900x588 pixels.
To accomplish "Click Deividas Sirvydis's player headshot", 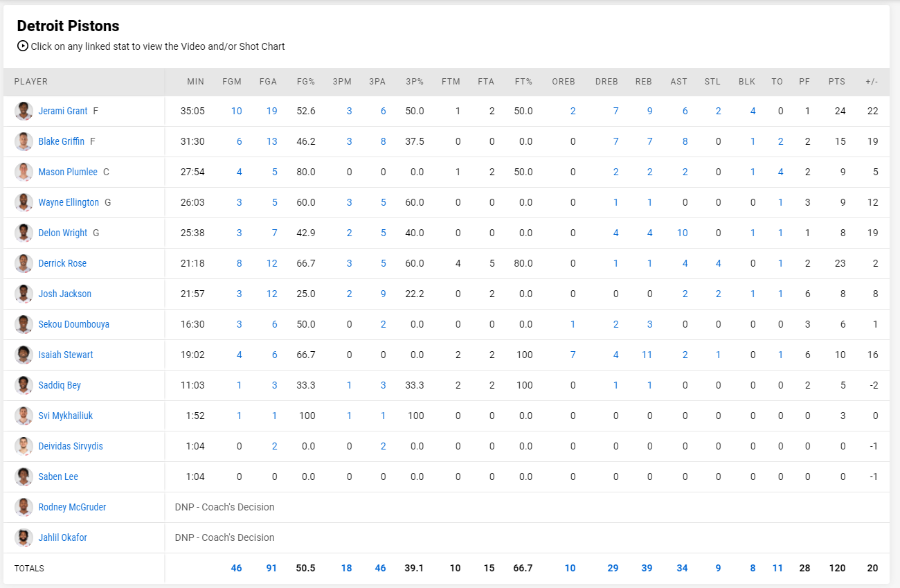I will (24, 446).
